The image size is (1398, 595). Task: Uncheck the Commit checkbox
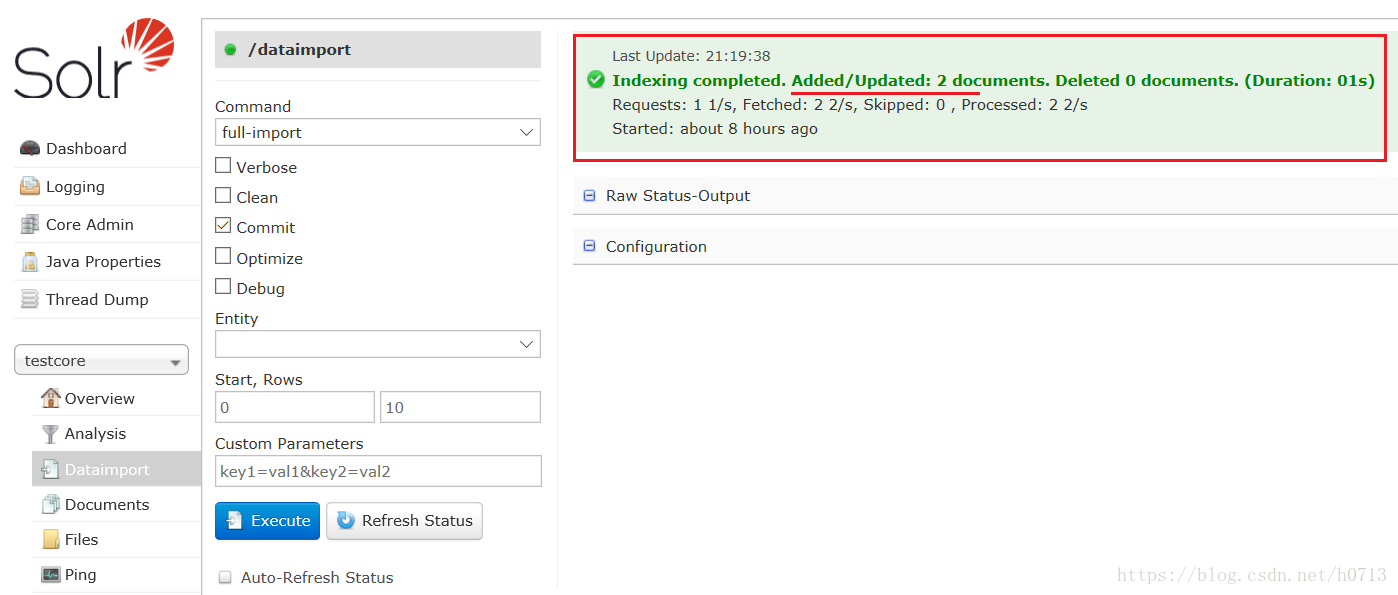(223, 226)
